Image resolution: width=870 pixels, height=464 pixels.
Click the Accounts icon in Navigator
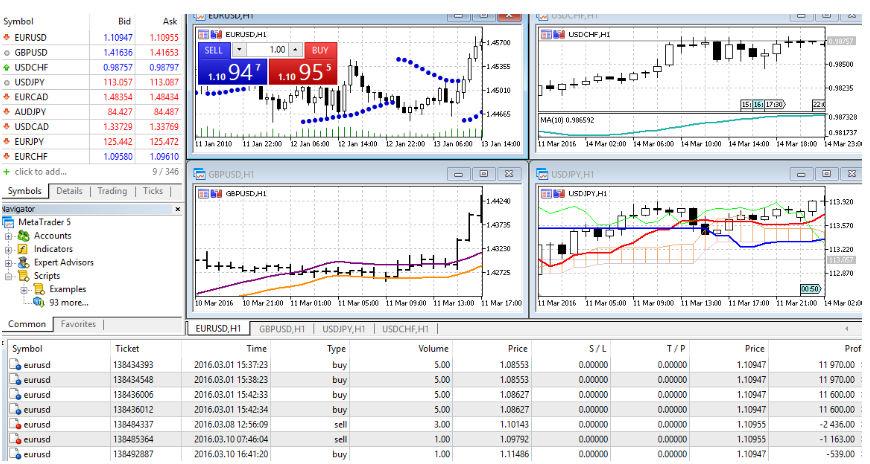(x=23, y=236)
